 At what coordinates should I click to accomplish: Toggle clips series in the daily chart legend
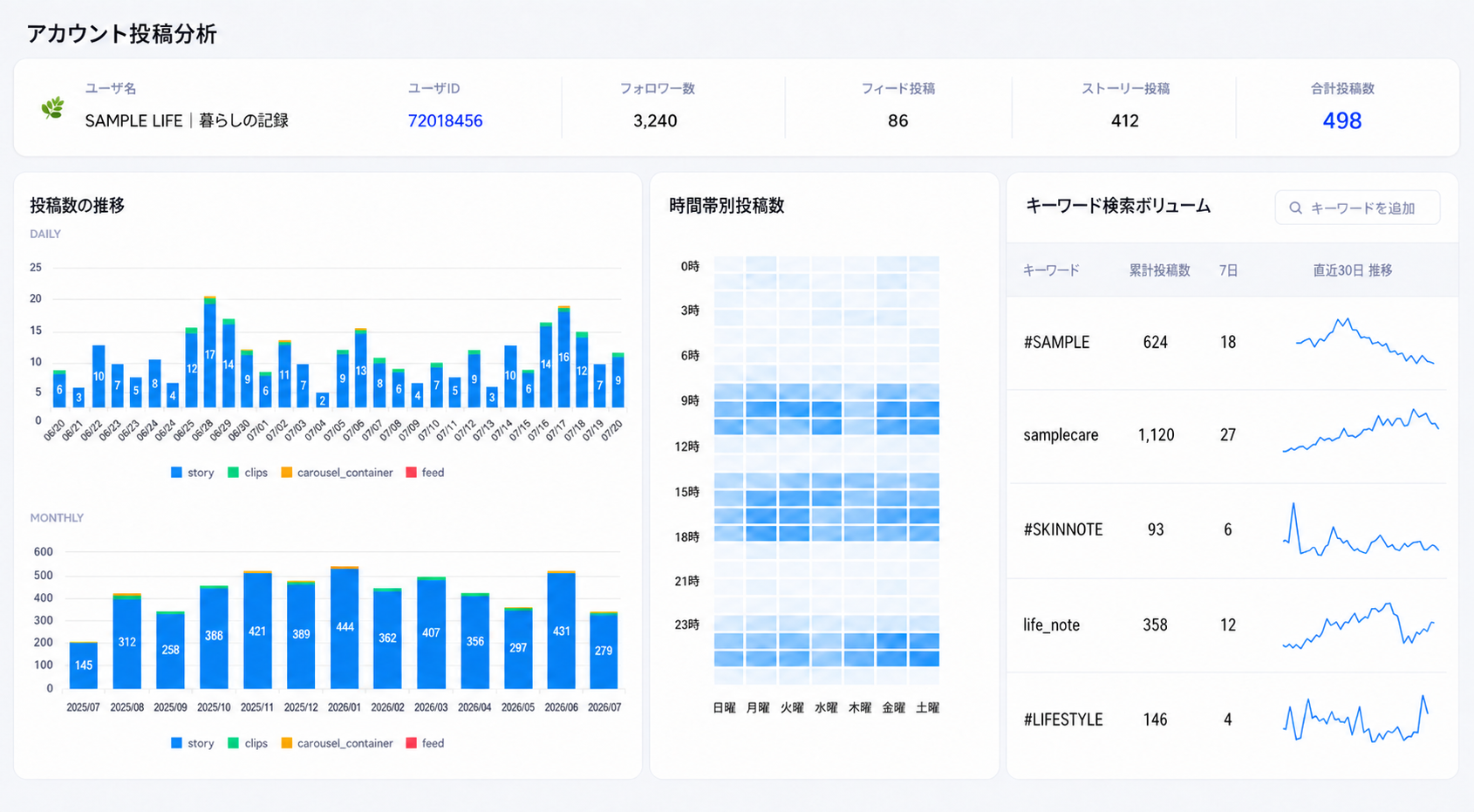[x=248, y=473]
